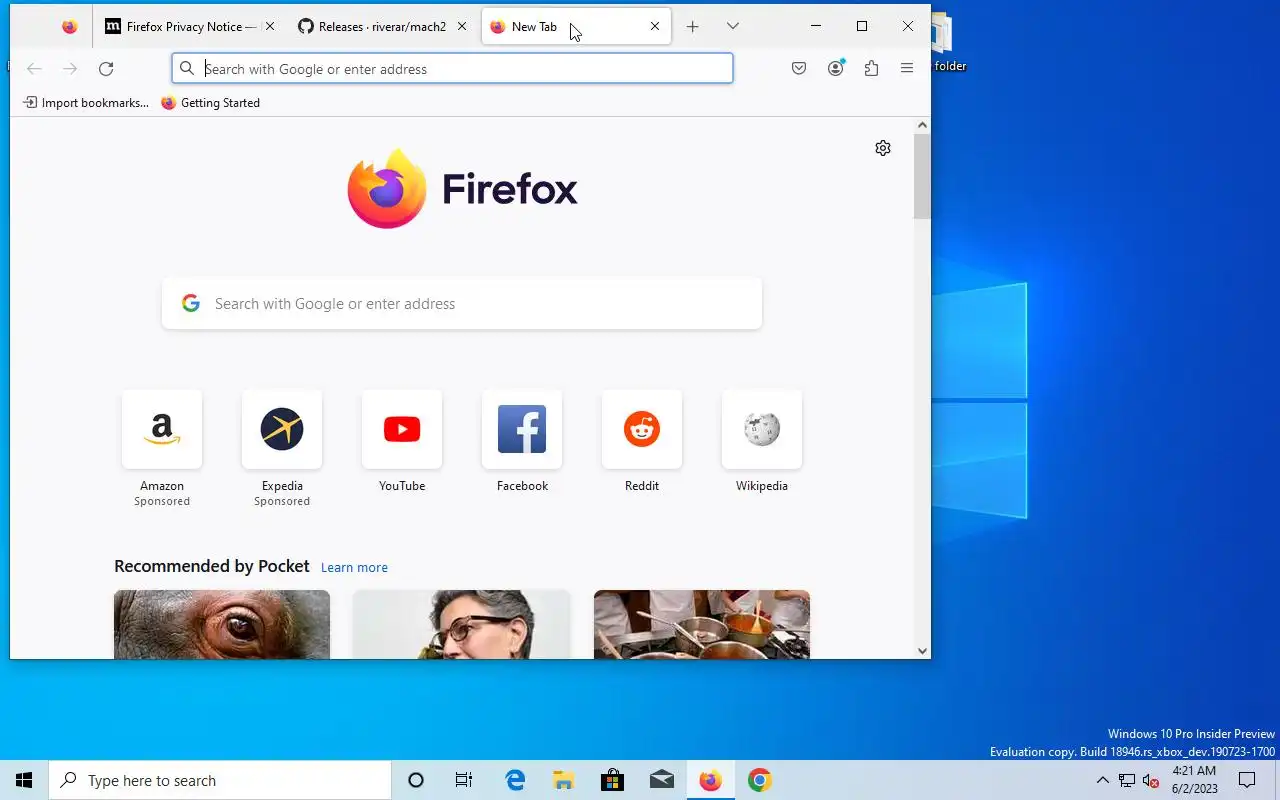Close the Releases riverar/mach2 tab
Viewport: 1280px width, 800px height.
(461, 27)
